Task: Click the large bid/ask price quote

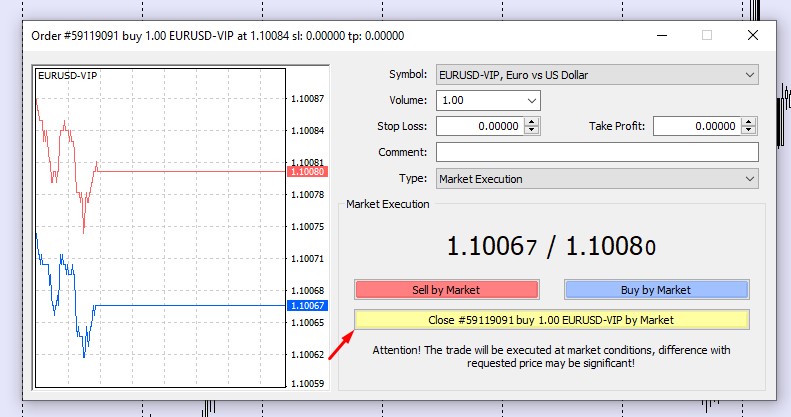Action: pos(551,246)
